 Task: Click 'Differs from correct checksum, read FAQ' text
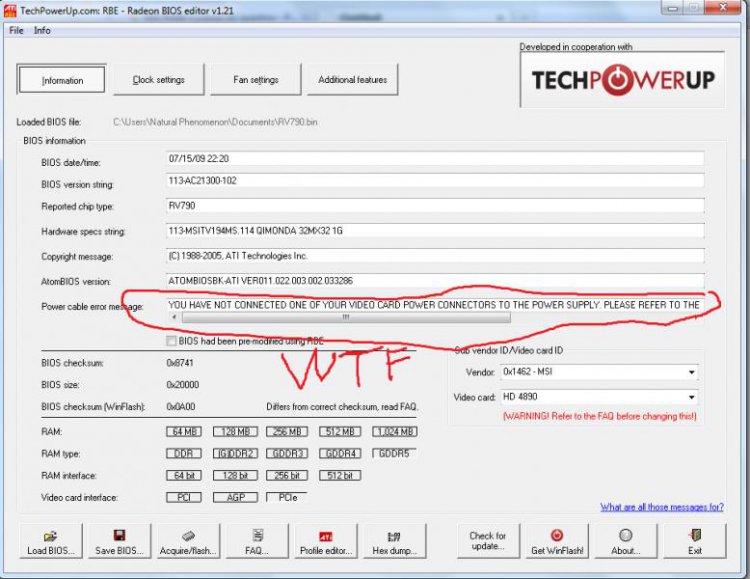click(x=342, y=407)
